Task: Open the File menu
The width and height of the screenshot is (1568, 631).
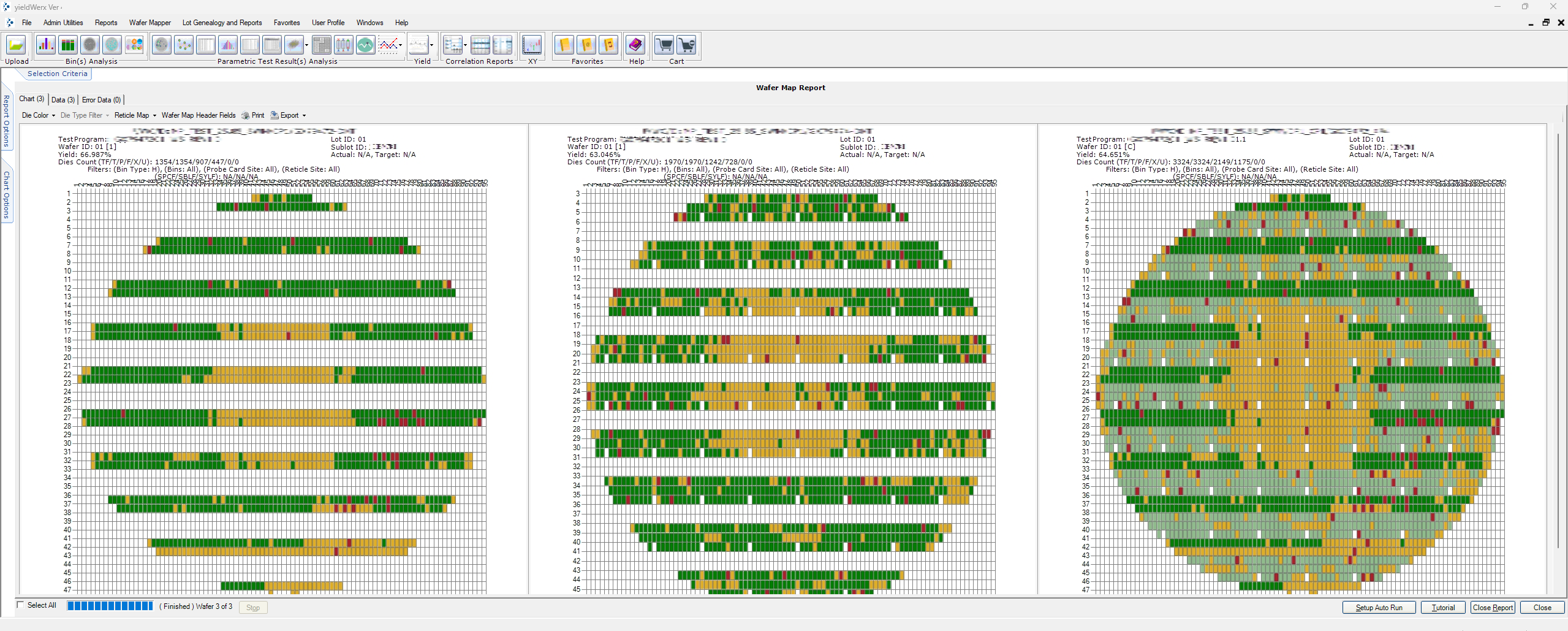Action: tap(27, 23)
